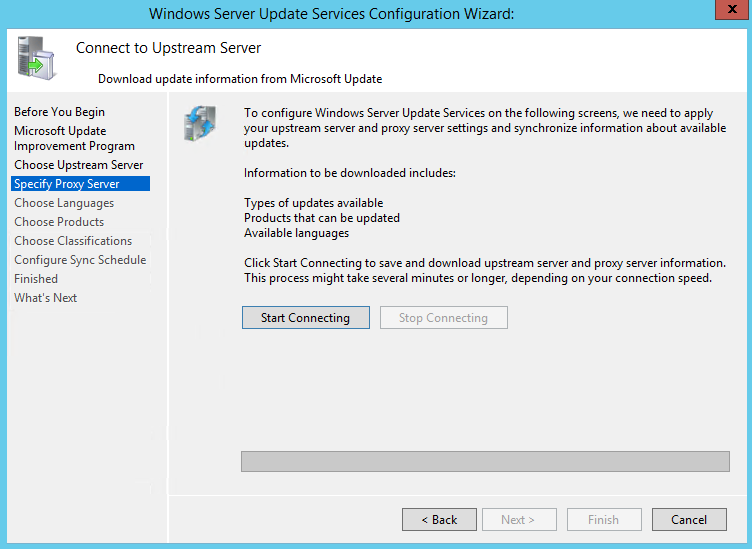Click the Stop Connecting button
The width and height of the screenshot is (752, 549).
(x=443, y=318)
